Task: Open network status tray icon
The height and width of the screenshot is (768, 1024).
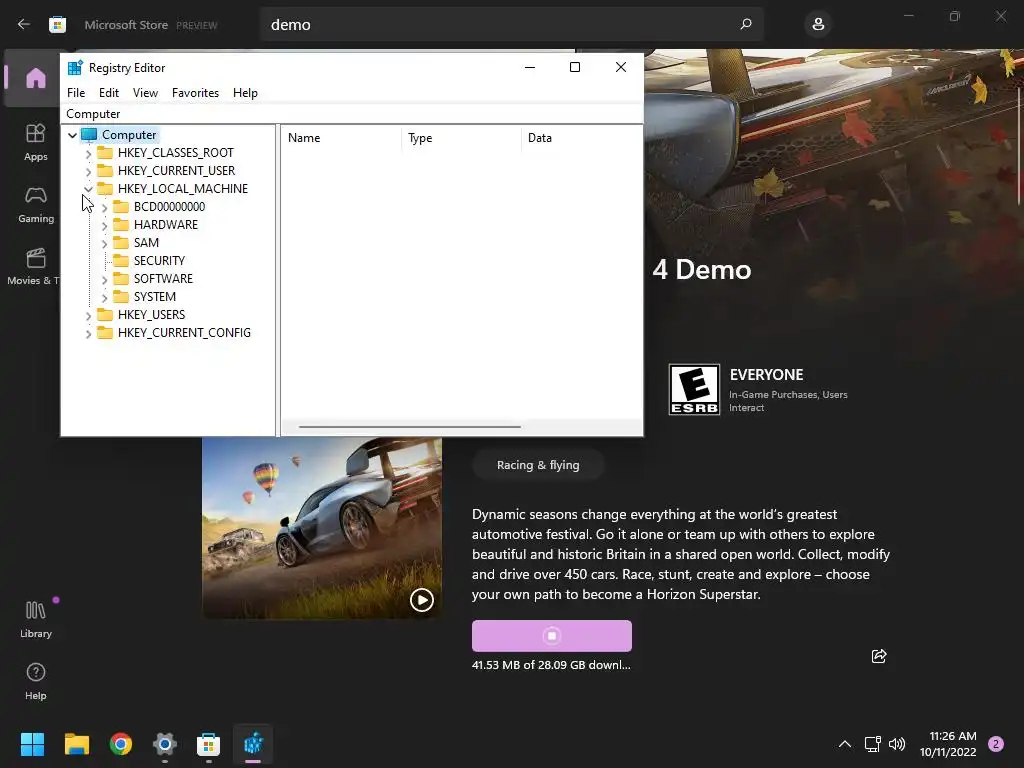Action: (872, 744)
